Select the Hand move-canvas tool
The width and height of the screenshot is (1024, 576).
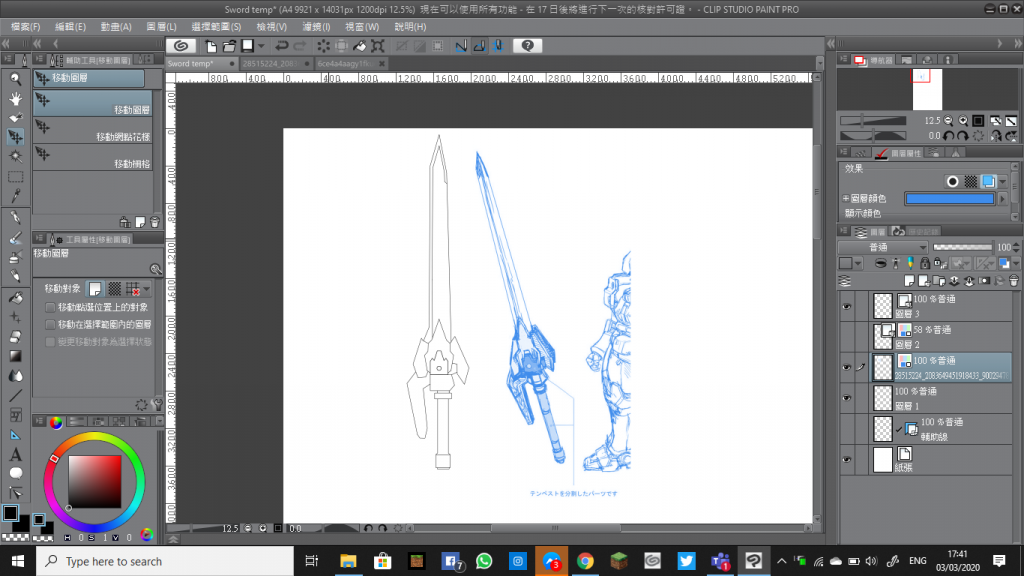point(16,98)
